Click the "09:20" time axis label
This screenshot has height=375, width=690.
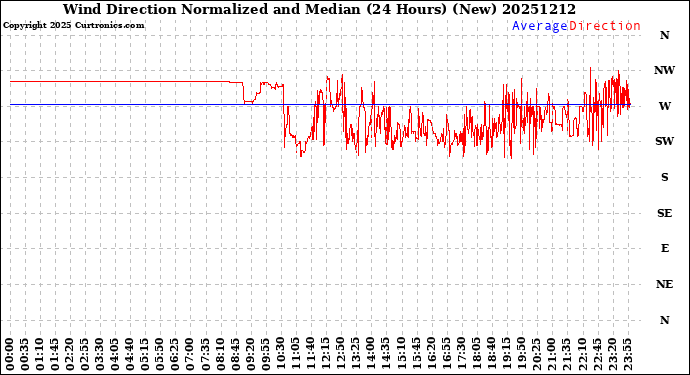(250, 354)
